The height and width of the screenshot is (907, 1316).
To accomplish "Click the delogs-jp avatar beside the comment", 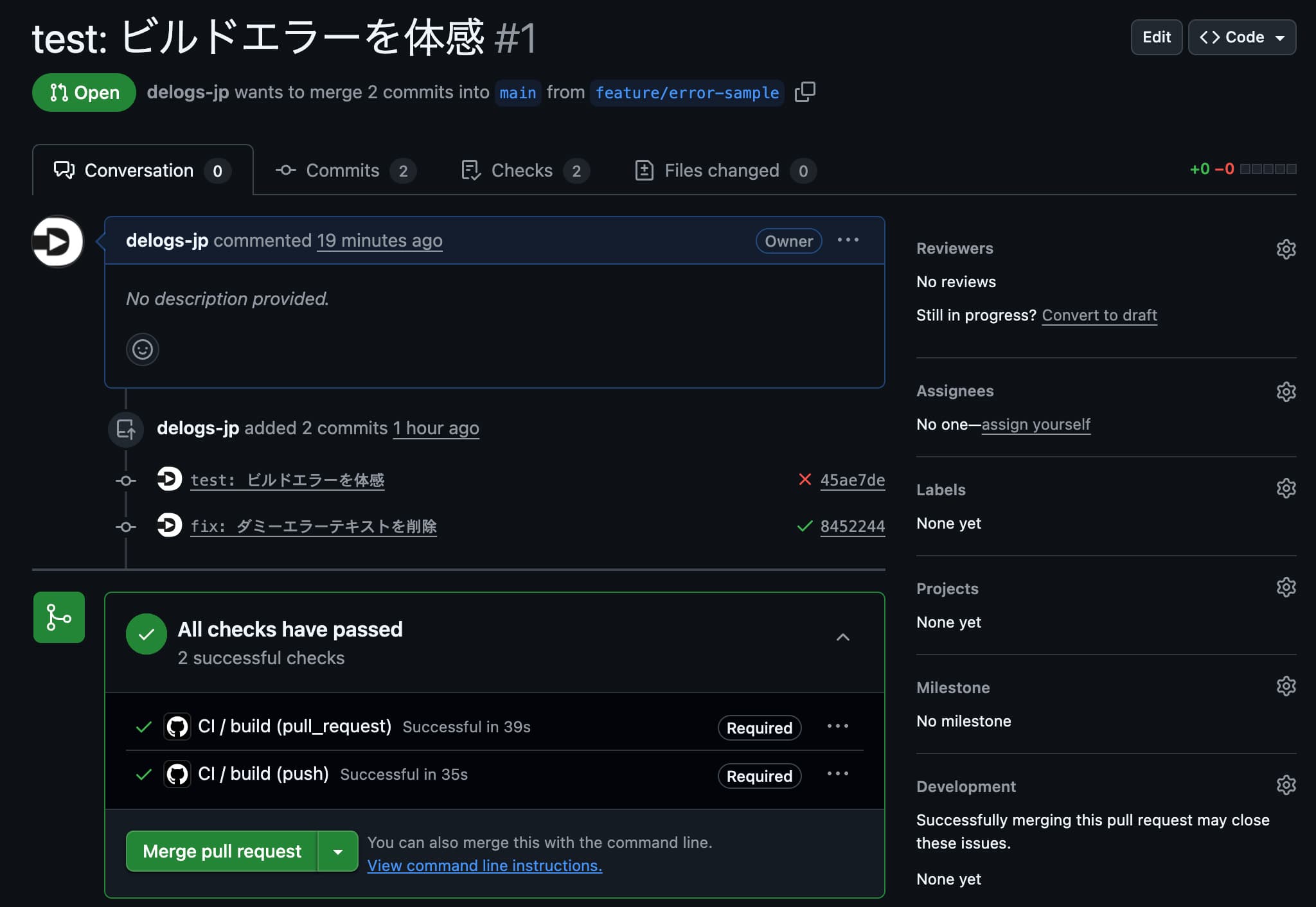I will click(x=58, y=242).
